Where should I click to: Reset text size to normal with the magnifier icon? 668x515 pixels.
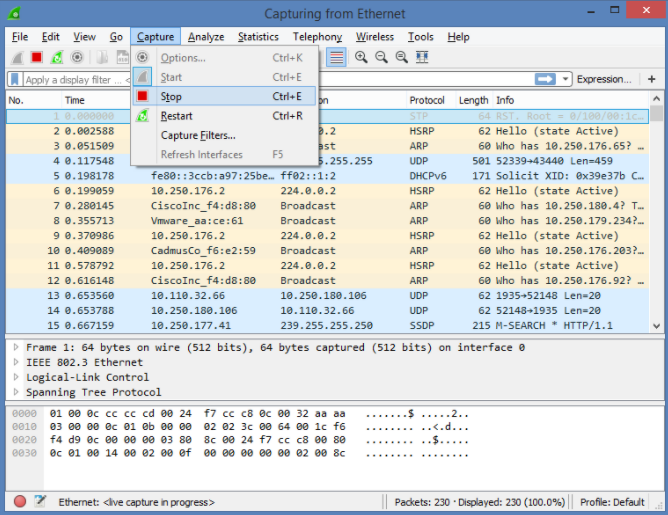401,57
